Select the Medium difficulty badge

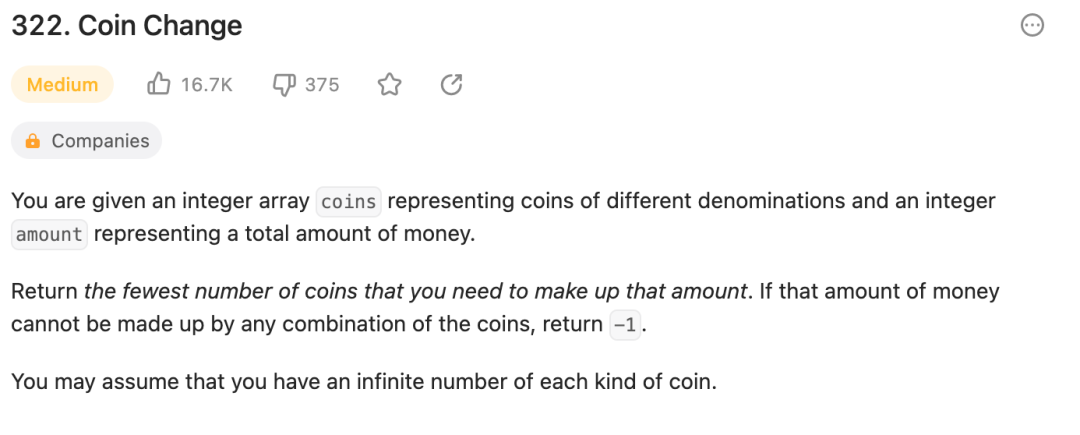click(62, 85)
